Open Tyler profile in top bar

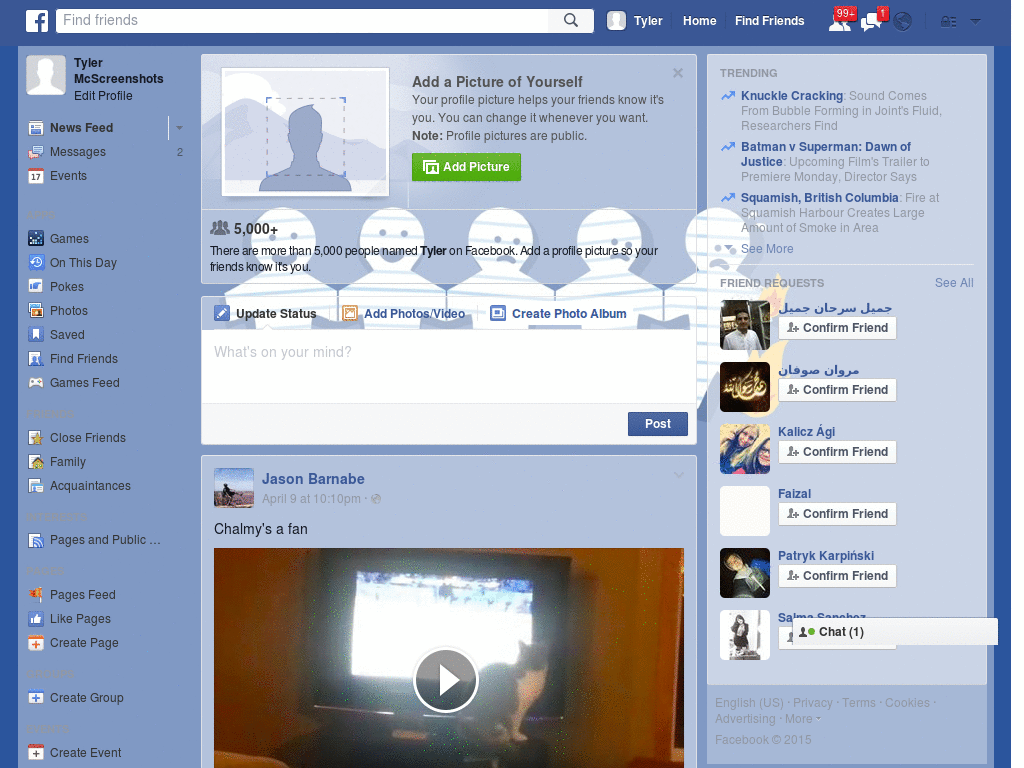pyautogui.click(x=635, y=21)
